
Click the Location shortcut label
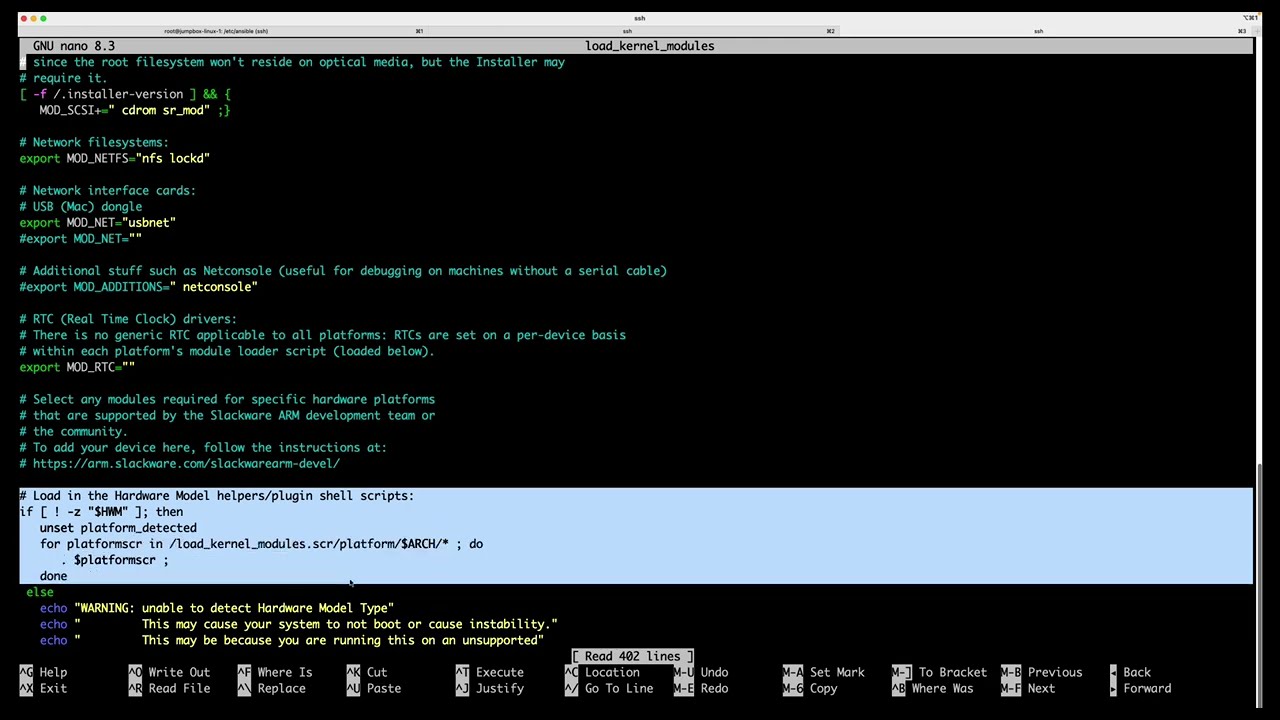612,672
